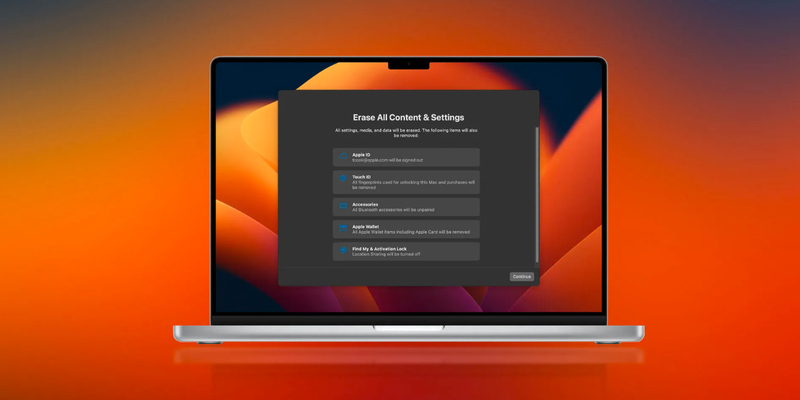Click the Accessories display icon
The image size is (800, 400).
(x=343, y=207)
